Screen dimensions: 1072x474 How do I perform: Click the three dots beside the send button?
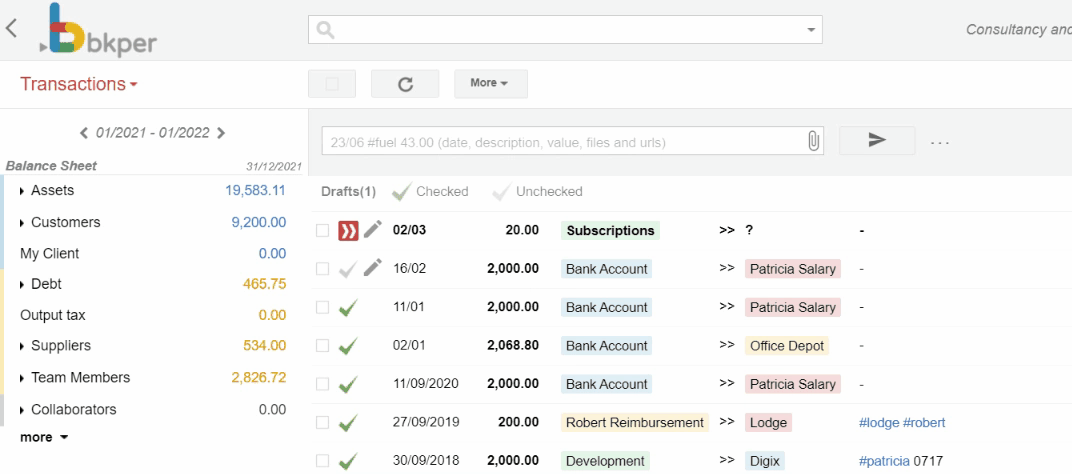[938, 142]
